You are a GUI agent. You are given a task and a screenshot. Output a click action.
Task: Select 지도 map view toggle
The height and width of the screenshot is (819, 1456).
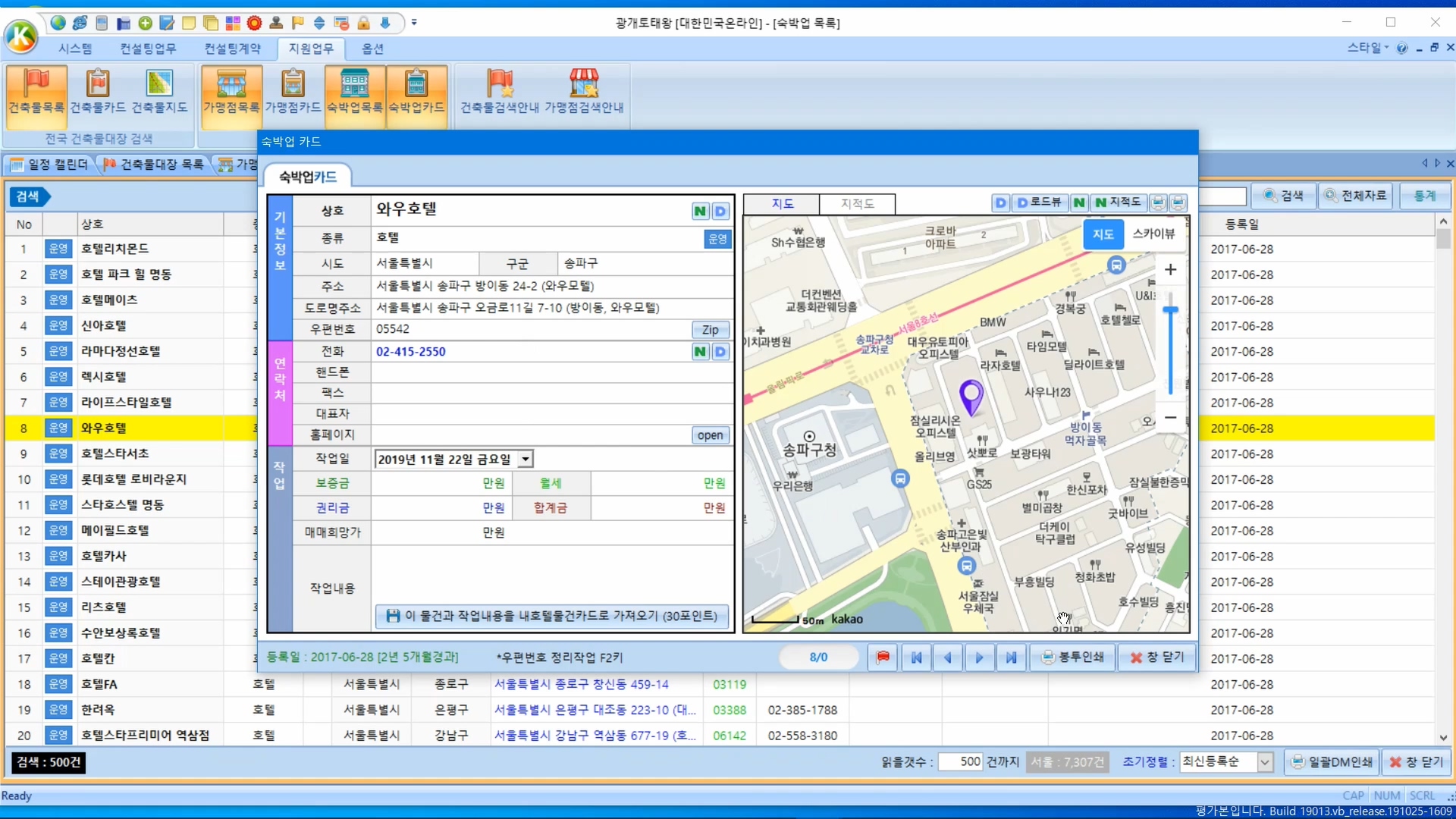pyautogui.click(x=1103, y=234)
